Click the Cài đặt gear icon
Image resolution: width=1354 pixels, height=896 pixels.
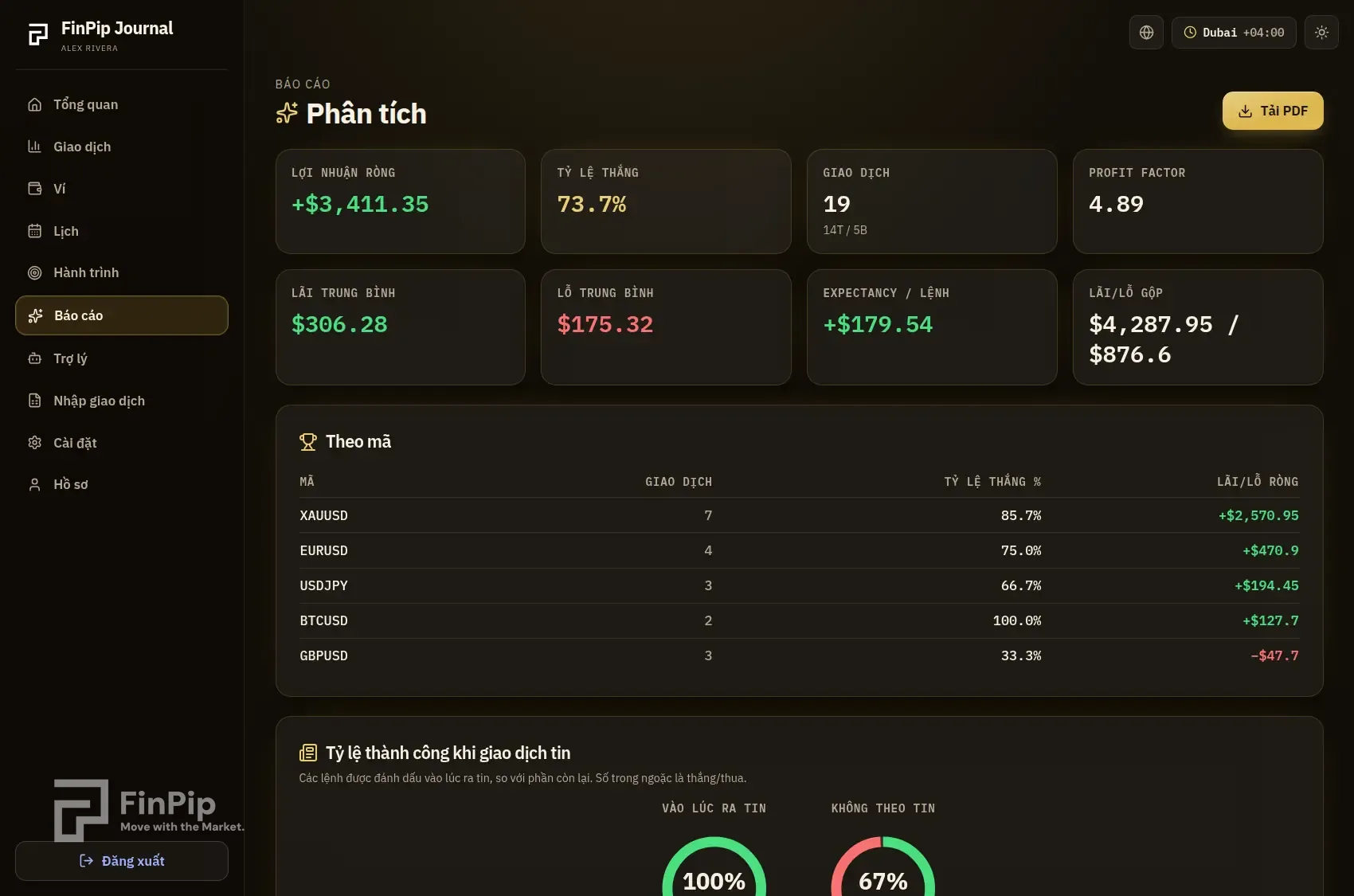pyautogui.click(x=35, y=443)
